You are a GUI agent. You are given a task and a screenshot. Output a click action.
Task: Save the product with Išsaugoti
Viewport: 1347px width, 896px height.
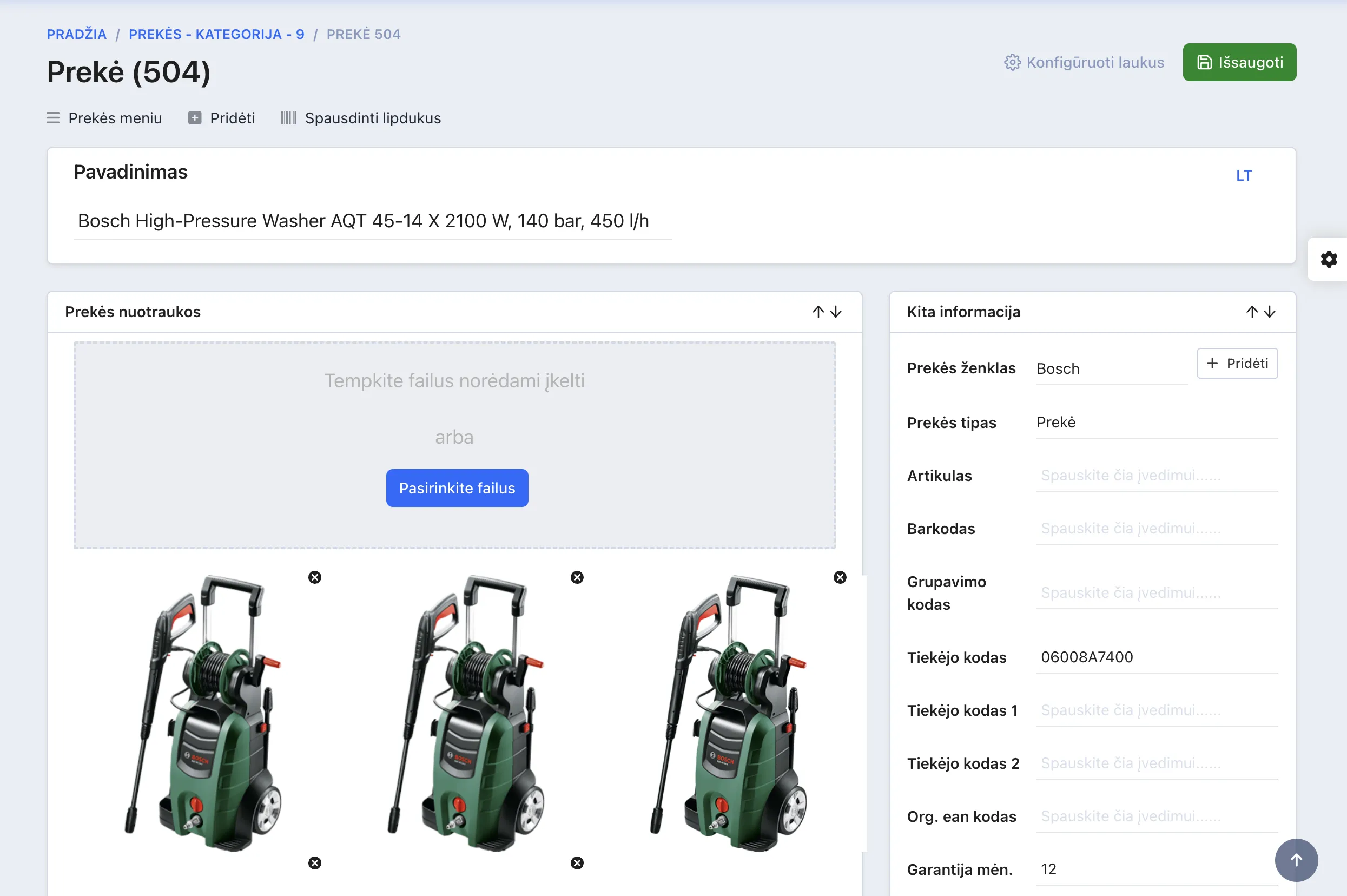pos(1239,62)
